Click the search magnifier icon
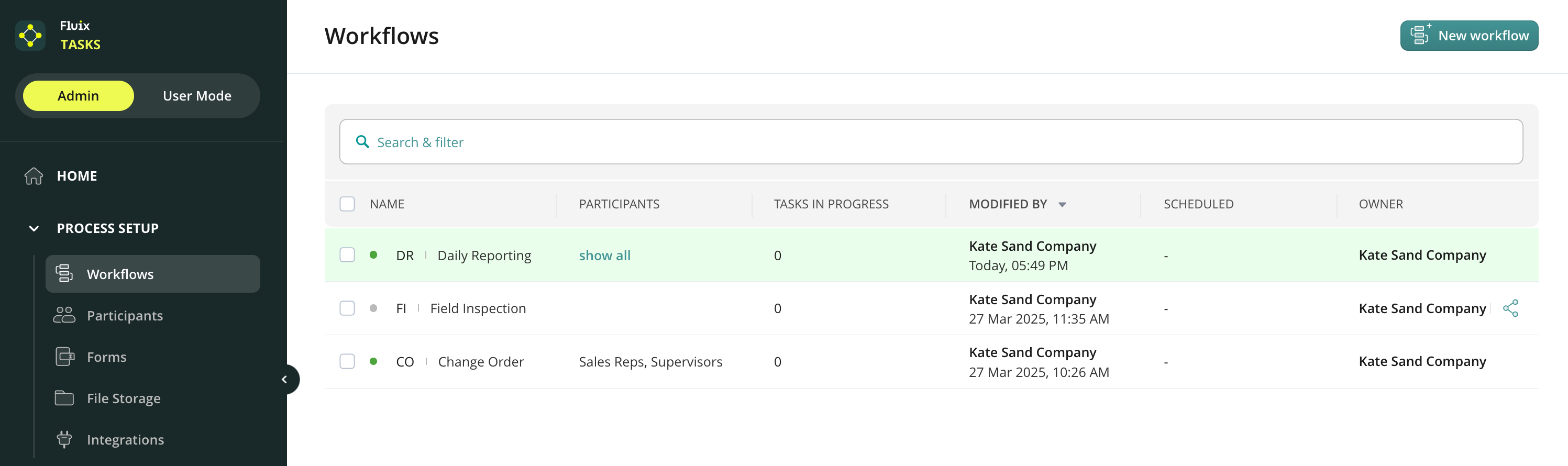1568x466 pixels. (x=362, y=142)
